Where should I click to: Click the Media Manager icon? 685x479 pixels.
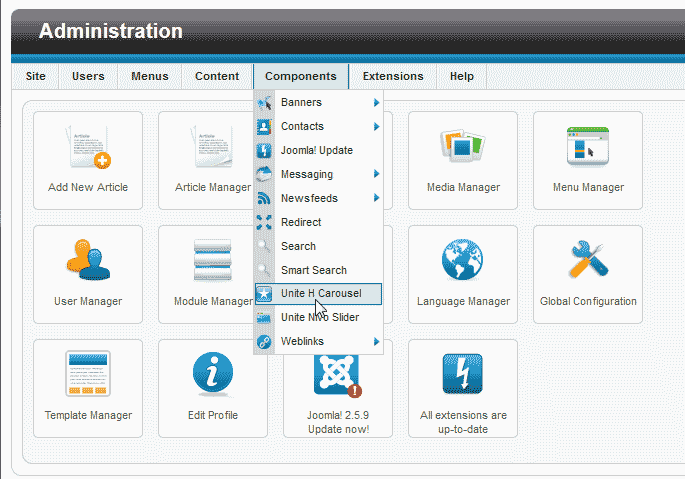click(x=462, y=148)
